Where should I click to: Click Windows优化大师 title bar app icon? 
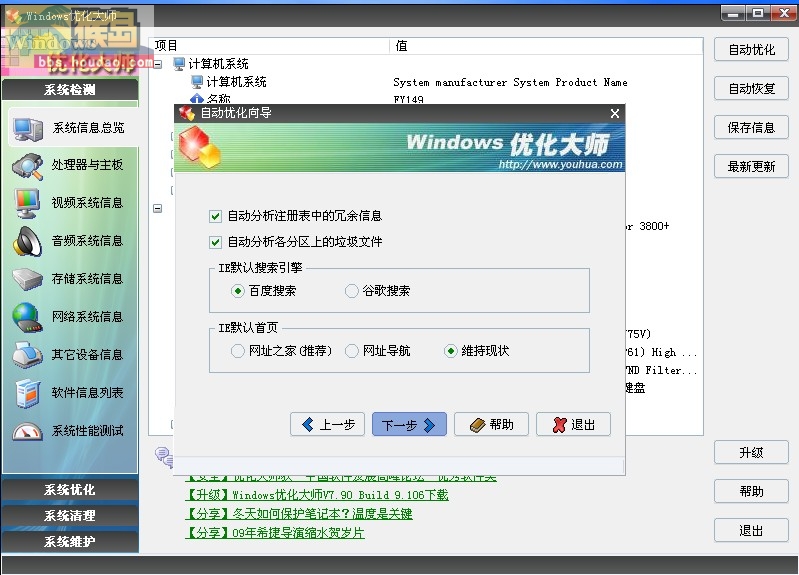click(14, 15)
